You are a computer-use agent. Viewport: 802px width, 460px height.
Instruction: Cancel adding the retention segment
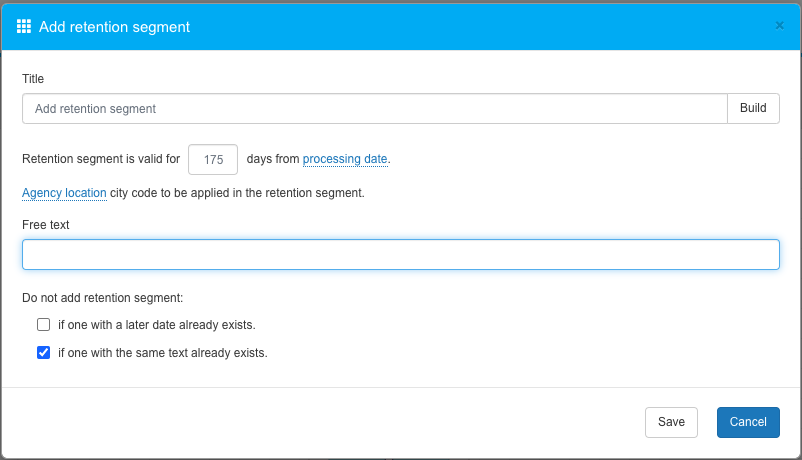tap(748, 423)
